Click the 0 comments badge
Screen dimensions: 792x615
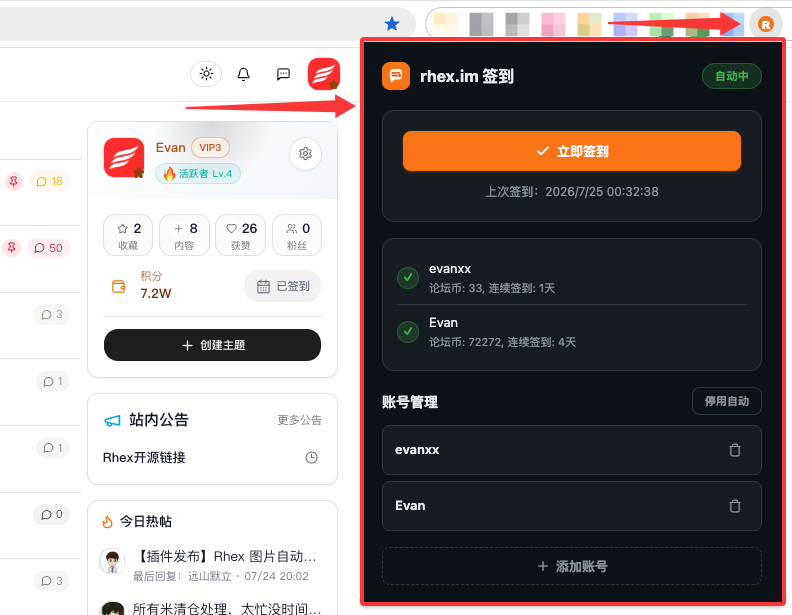[52, 515]
